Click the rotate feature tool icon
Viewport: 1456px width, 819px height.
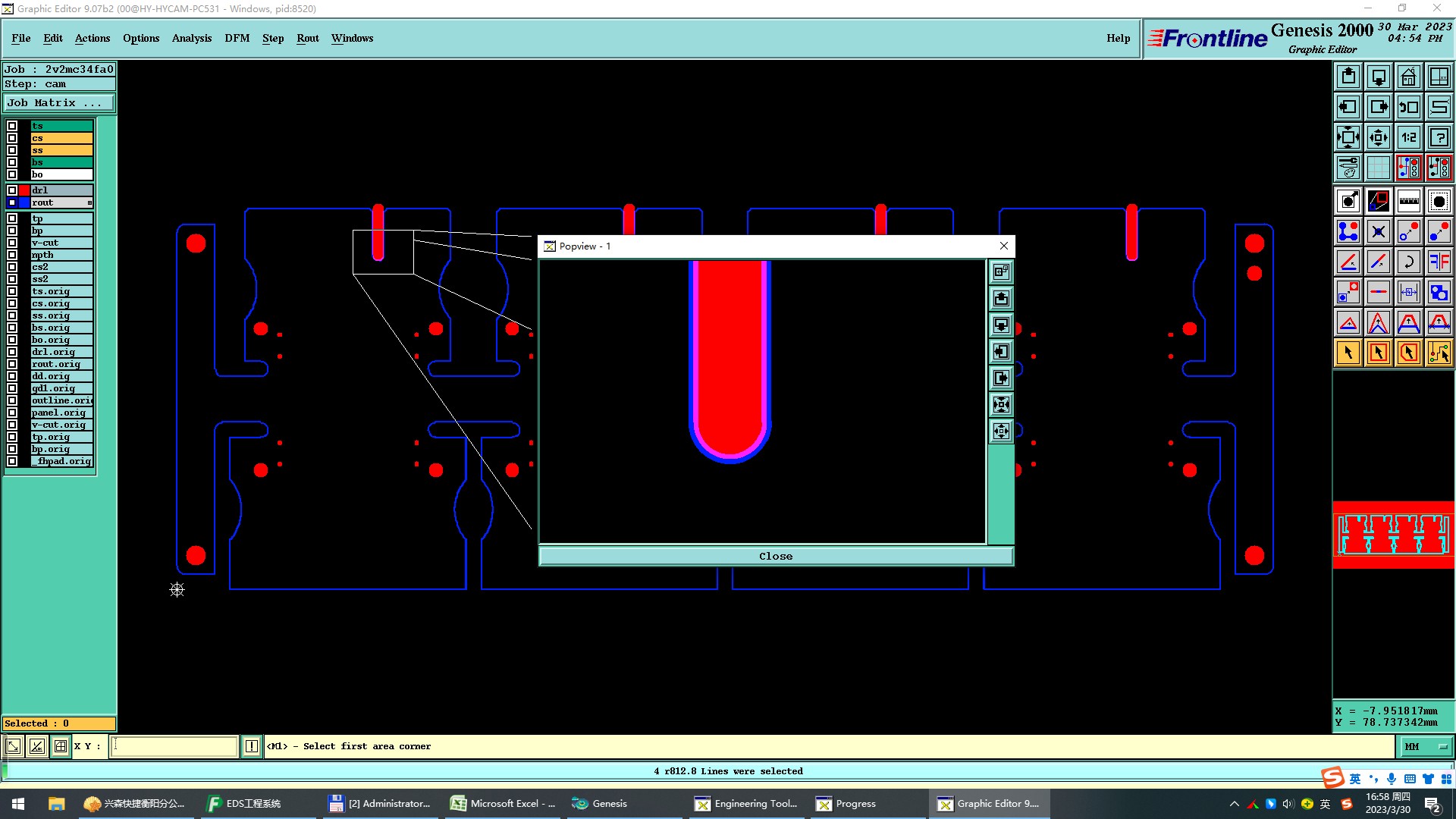(1408, 262)
